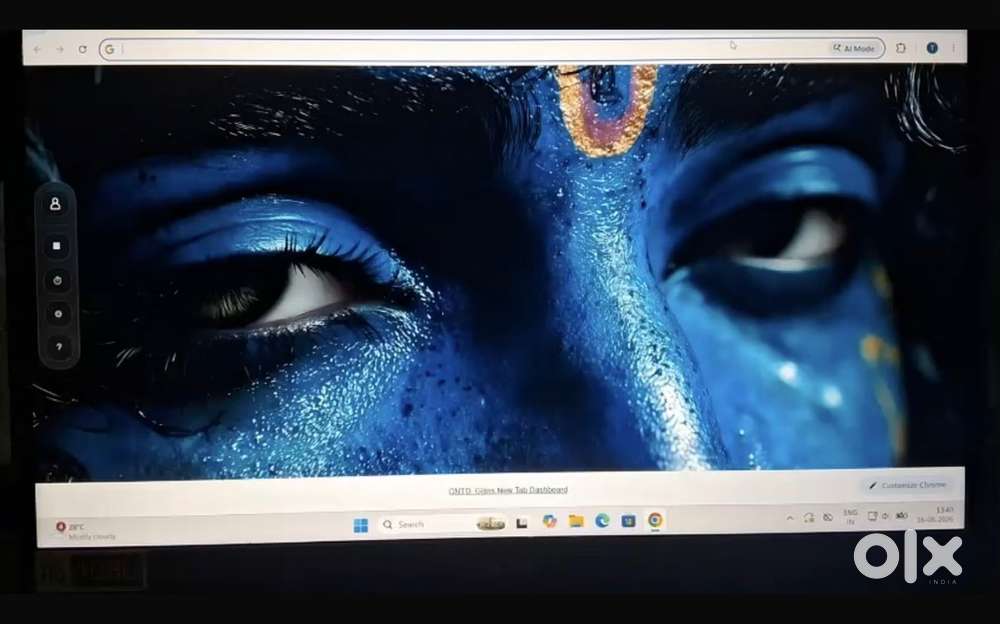Open Task View from the taskbar
This screenshot has height=624, width=1000.
pos(522,523)
